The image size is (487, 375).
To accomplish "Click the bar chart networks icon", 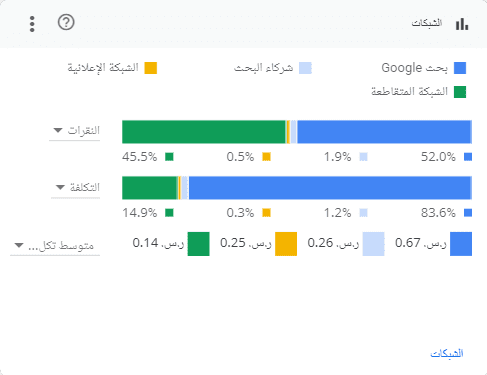I will point(462,24).
